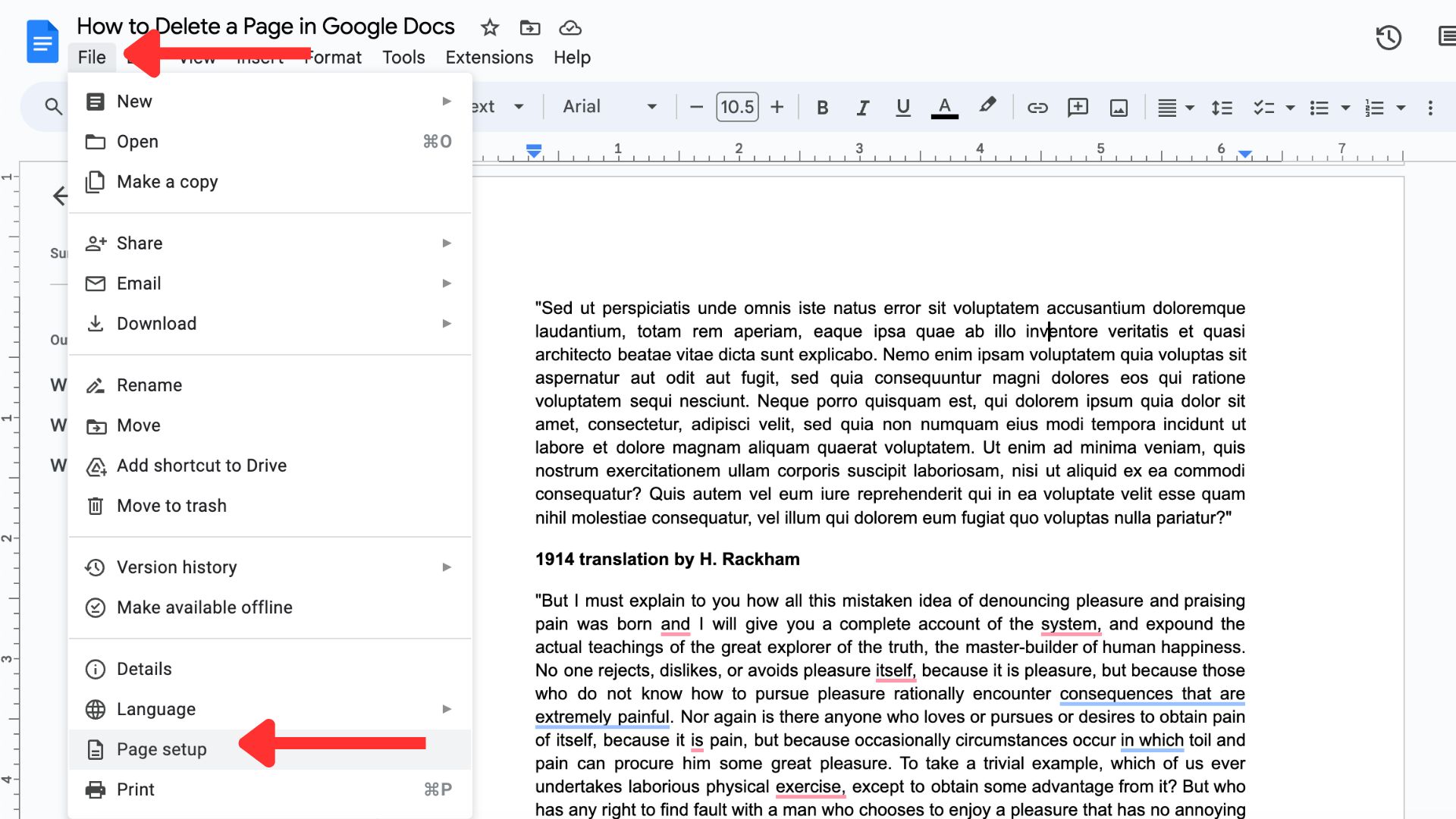The image size is (1456, 819).
Task: Toggle underline formatting
Action: click(x=902, y=107)
